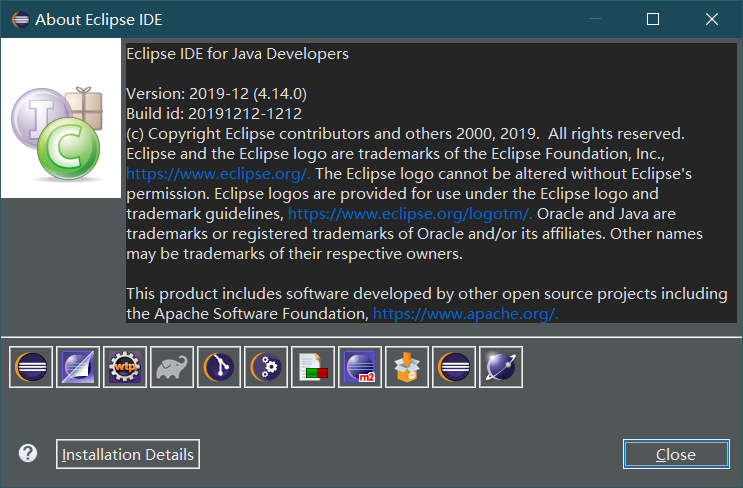The height and width of the screenshot is (488, 743).
Task: Click the question mark help icon
Action: (28, 453)
